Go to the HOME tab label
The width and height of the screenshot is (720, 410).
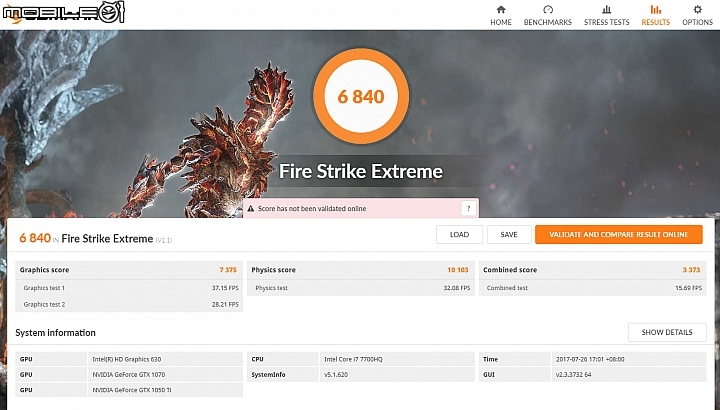pos(501,22)
